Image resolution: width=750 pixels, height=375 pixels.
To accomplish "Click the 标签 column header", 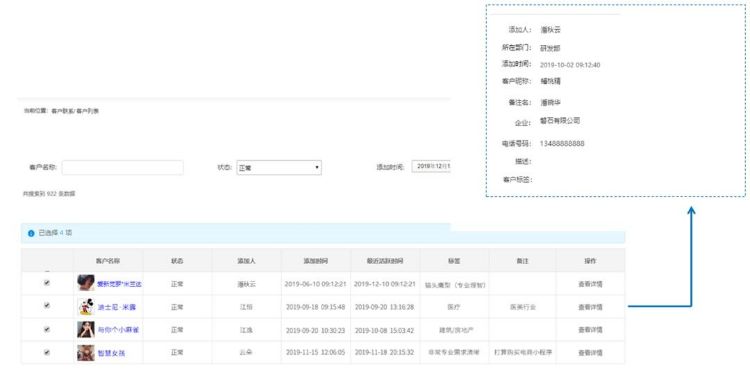I will coord(454,261).
